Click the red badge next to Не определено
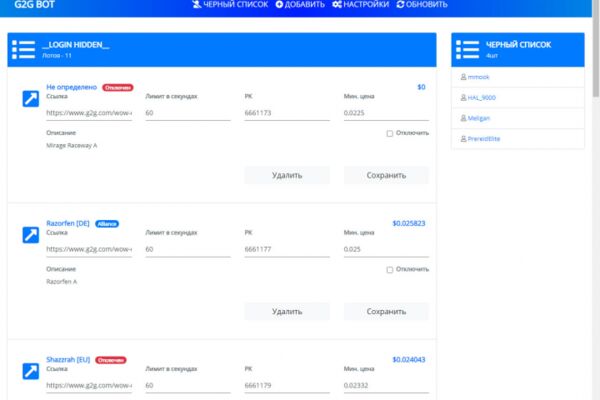Viewport: 600px width, 400px height. click(117, 88)
